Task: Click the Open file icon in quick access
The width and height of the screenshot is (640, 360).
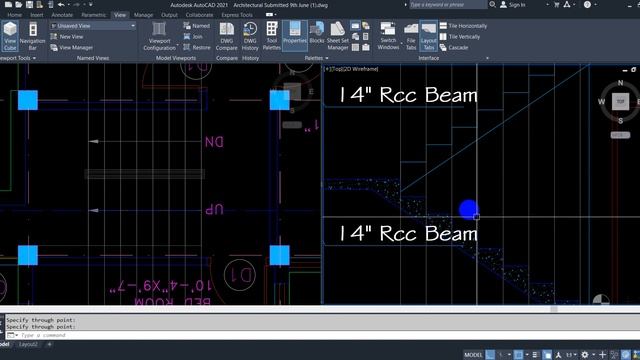Action: (x=19, y=4)
